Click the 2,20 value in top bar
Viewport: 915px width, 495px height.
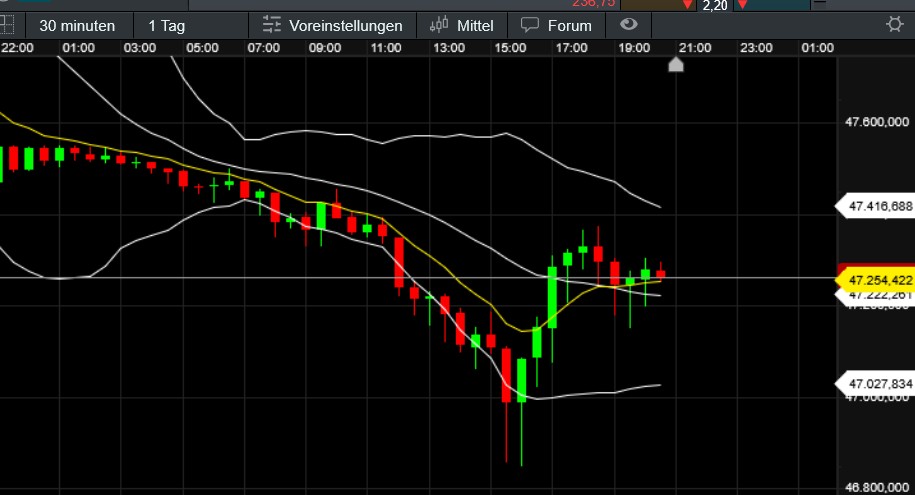click(714, 6)
